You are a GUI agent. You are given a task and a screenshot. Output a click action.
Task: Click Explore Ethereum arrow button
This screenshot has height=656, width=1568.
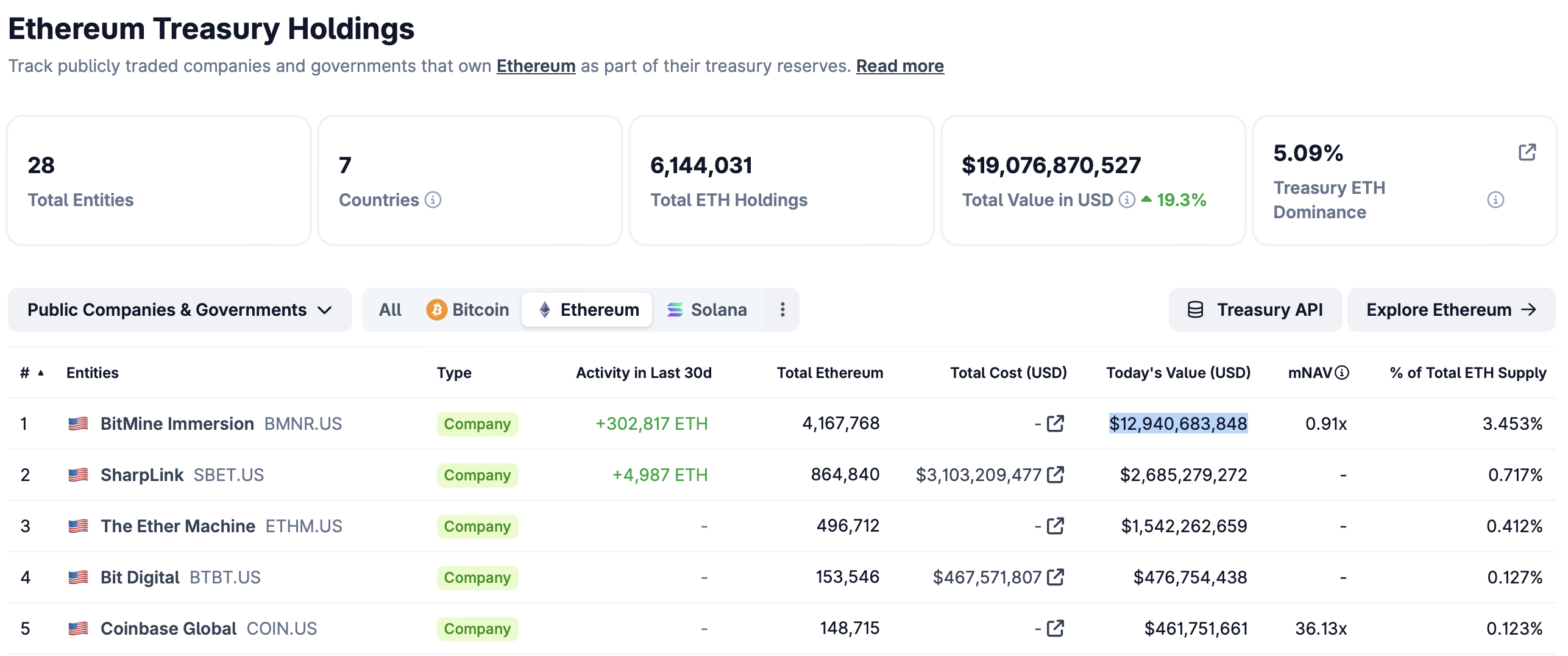click(x=1450, y=310)
